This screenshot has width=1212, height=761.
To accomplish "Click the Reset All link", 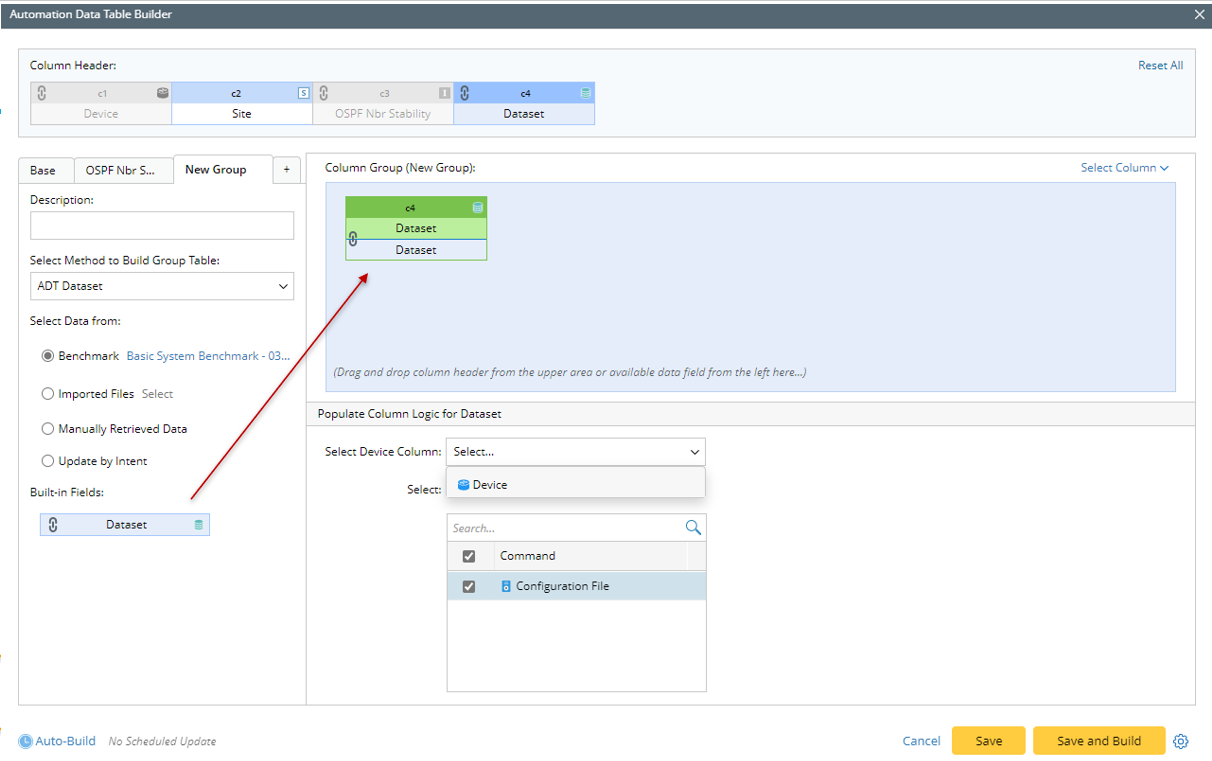I will point(1160,65).
